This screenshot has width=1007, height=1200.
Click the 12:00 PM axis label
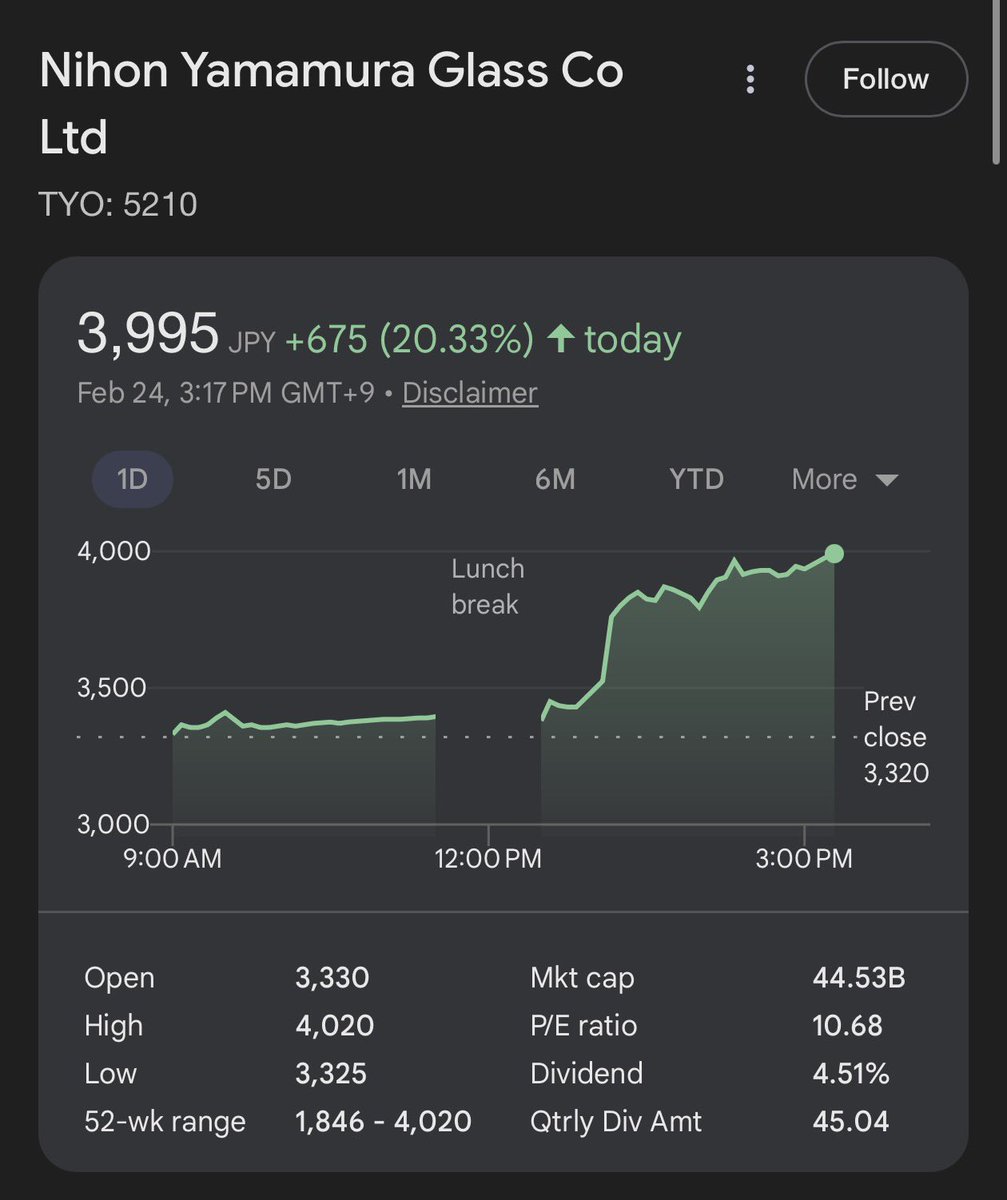(x=488, y=859)
